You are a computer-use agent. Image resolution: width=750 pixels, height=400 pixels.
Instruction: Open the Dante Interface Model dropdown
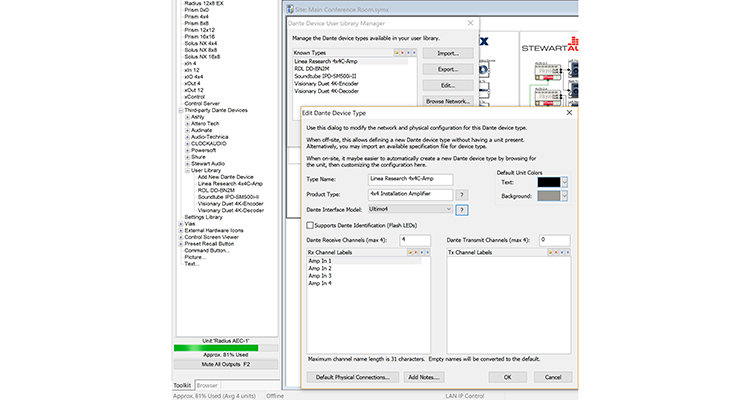pos(447,210)
